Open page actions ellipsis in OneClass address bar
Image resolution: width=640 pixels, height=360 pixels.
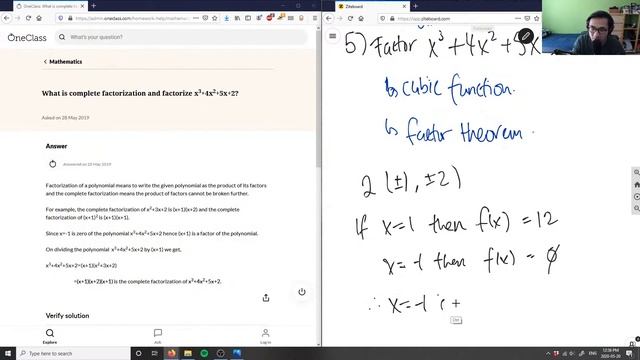196,18
